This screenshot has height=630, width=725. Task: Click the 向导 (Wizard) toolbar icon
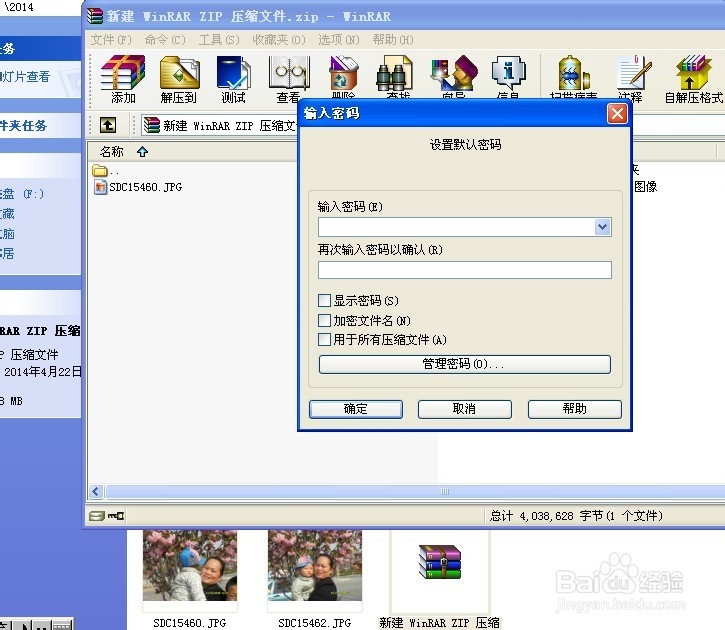454,73
